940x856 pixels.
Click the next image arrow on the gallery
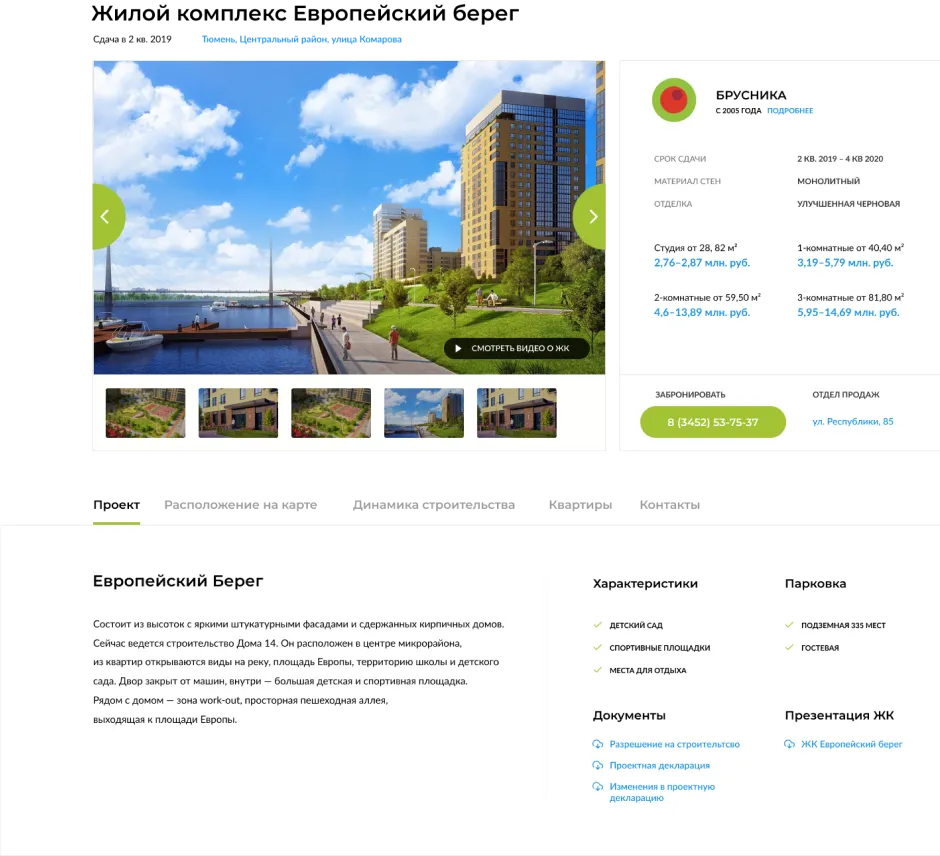[592, 216]
